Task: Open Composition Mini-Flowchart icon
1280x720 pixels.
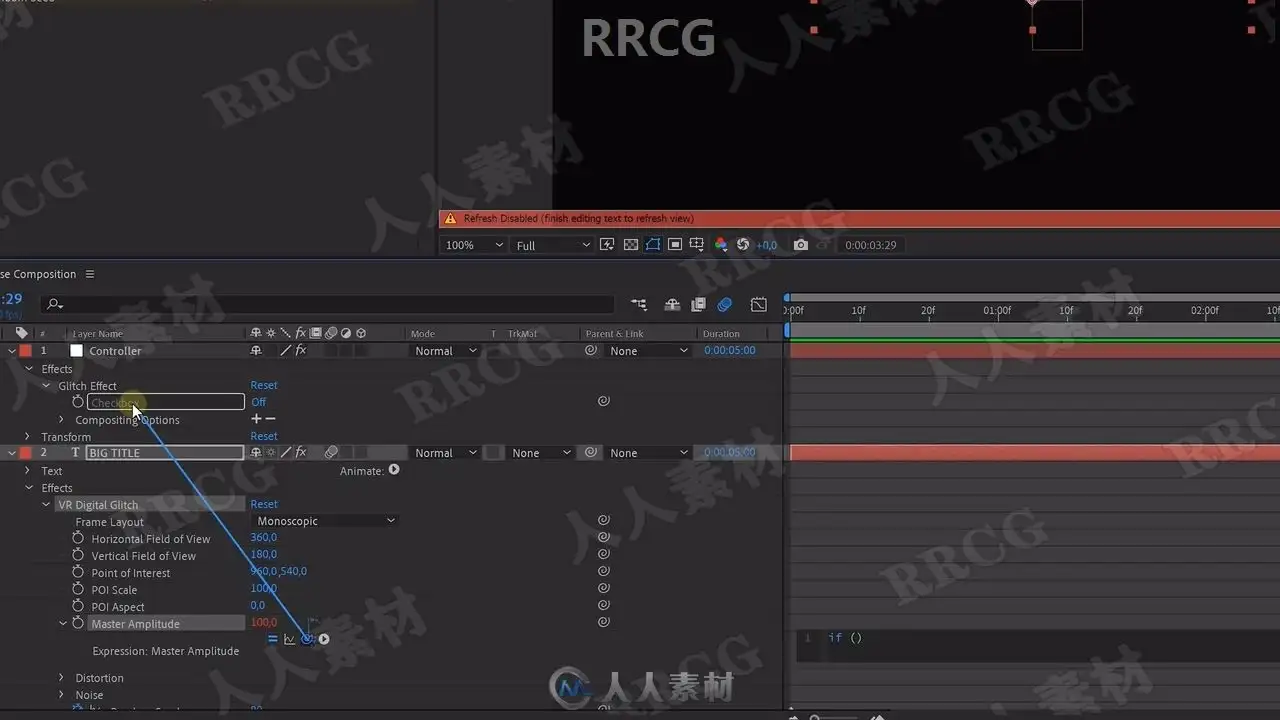Action: pyautogui.click(x=639, y=305)
